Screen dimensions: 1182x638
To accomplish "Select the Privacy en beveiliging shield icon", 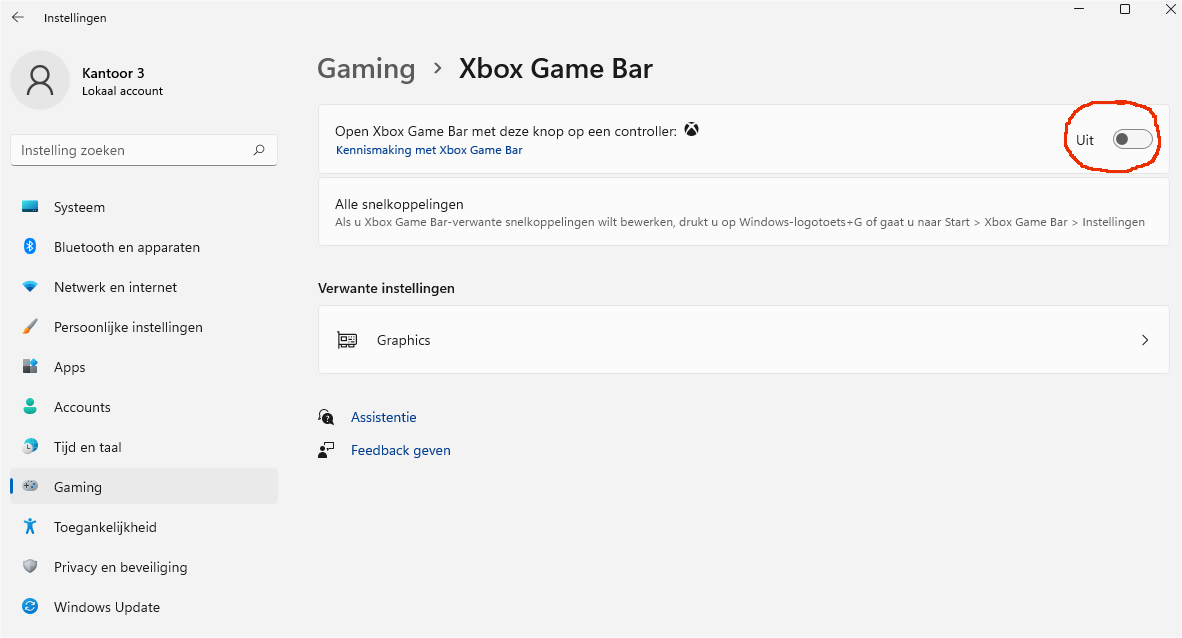I will pos(30,566).
